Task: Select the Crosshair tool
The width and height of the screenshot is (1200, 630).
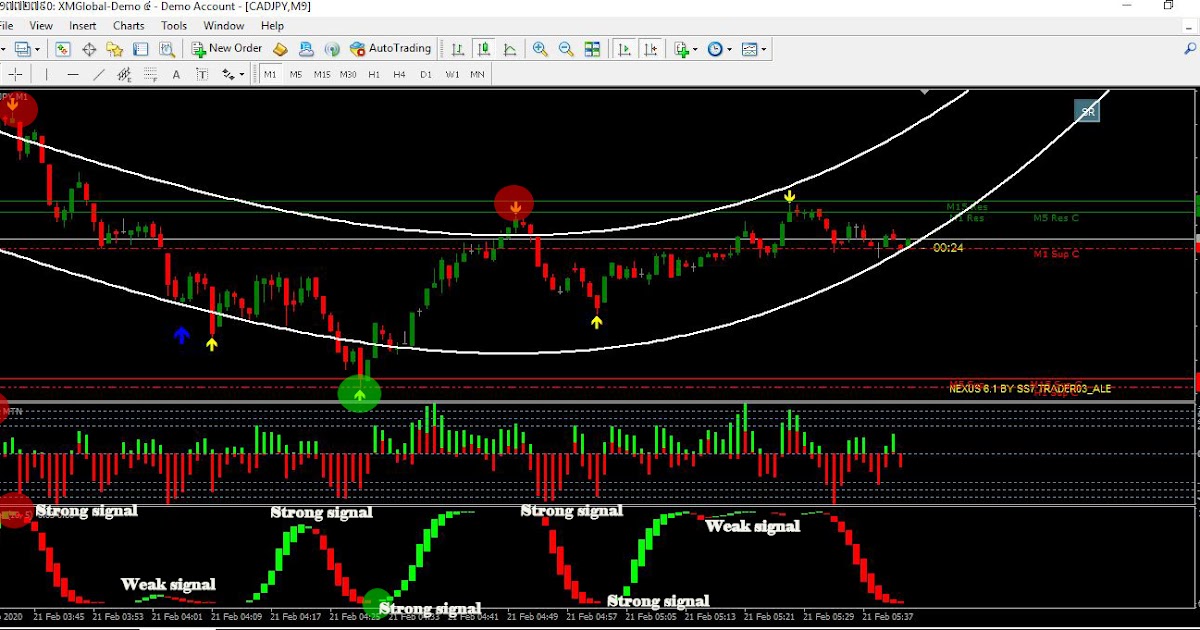Action: pyautogui.click(x=15, y=73)
